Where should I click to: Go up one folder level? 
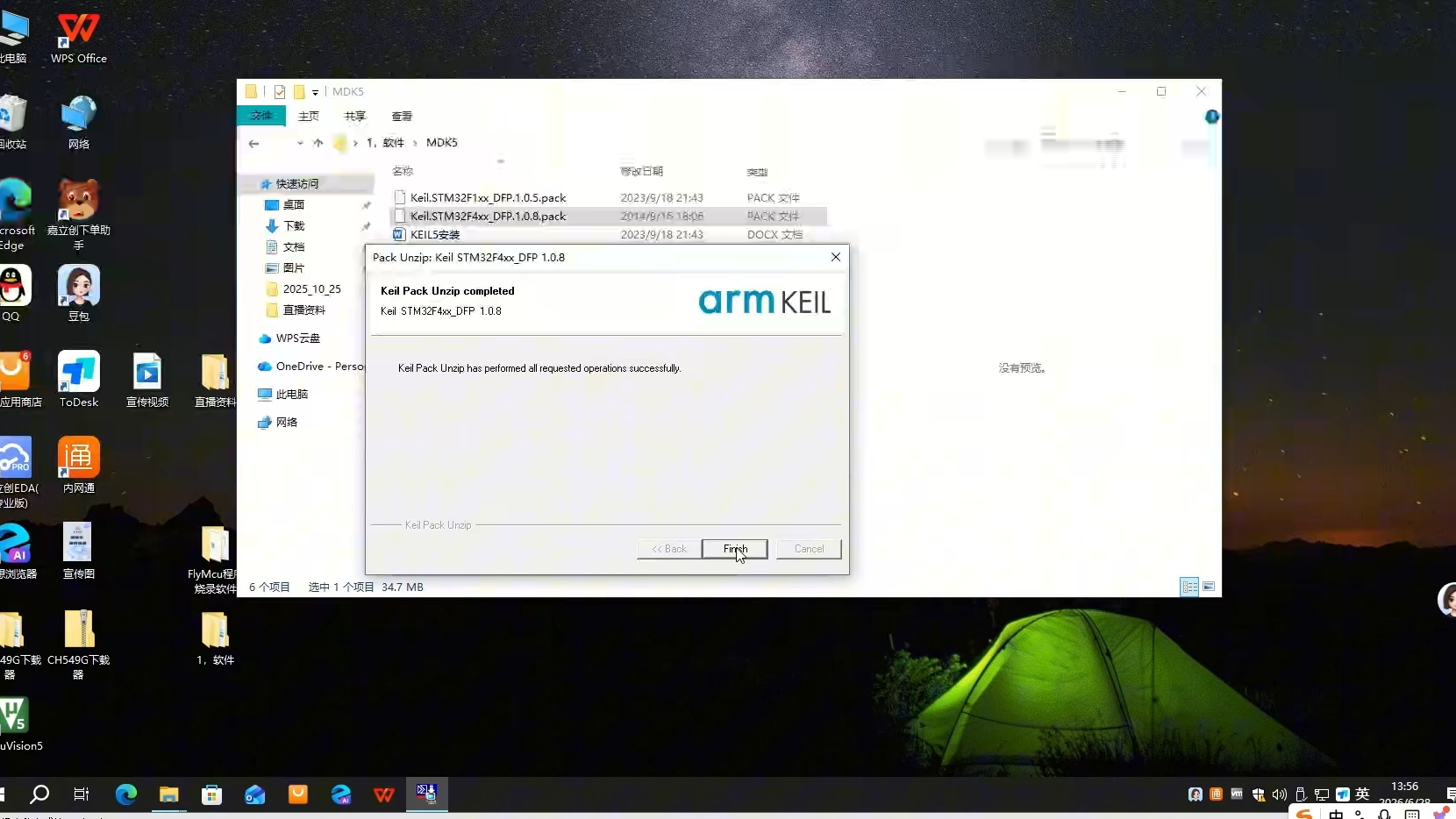pos(318,143)
